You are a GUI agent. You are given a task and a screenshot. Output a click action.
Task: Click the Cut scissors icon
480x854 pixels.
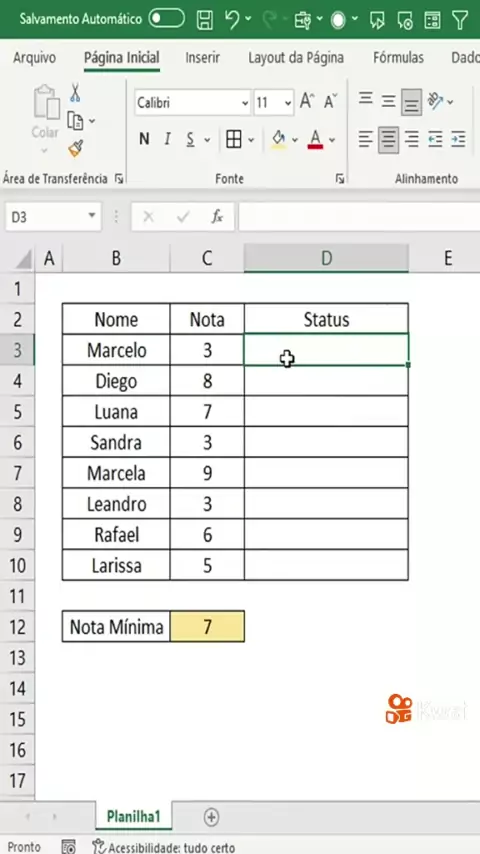(75, 93)
